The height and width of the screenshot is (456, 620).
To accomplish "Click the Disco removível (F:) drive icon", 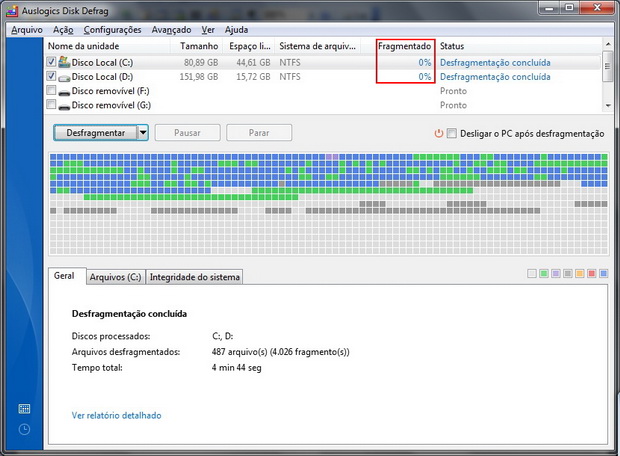I will [64, 92].
